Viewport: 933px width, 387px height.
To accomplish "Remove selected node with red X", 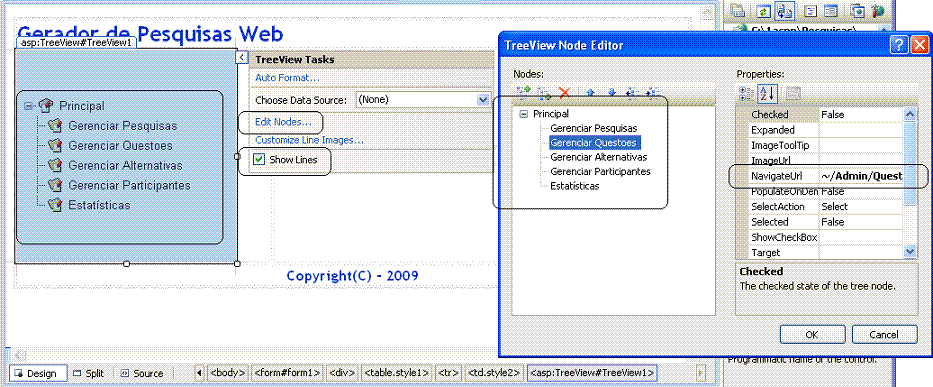I will coord(565,92).
